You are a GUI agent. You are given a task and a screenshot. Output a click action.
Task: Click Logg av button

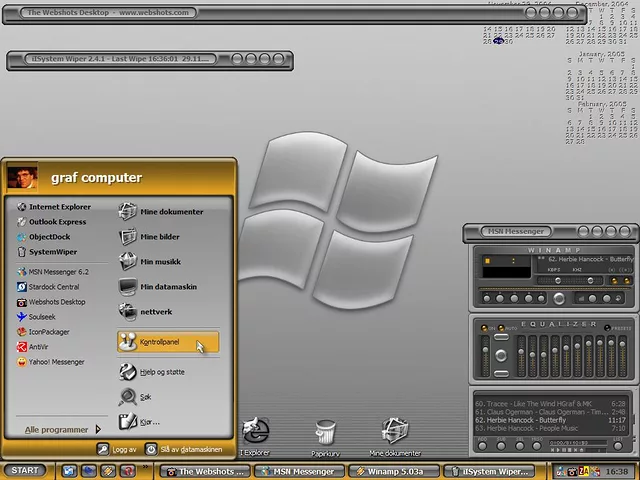[117, 449]
